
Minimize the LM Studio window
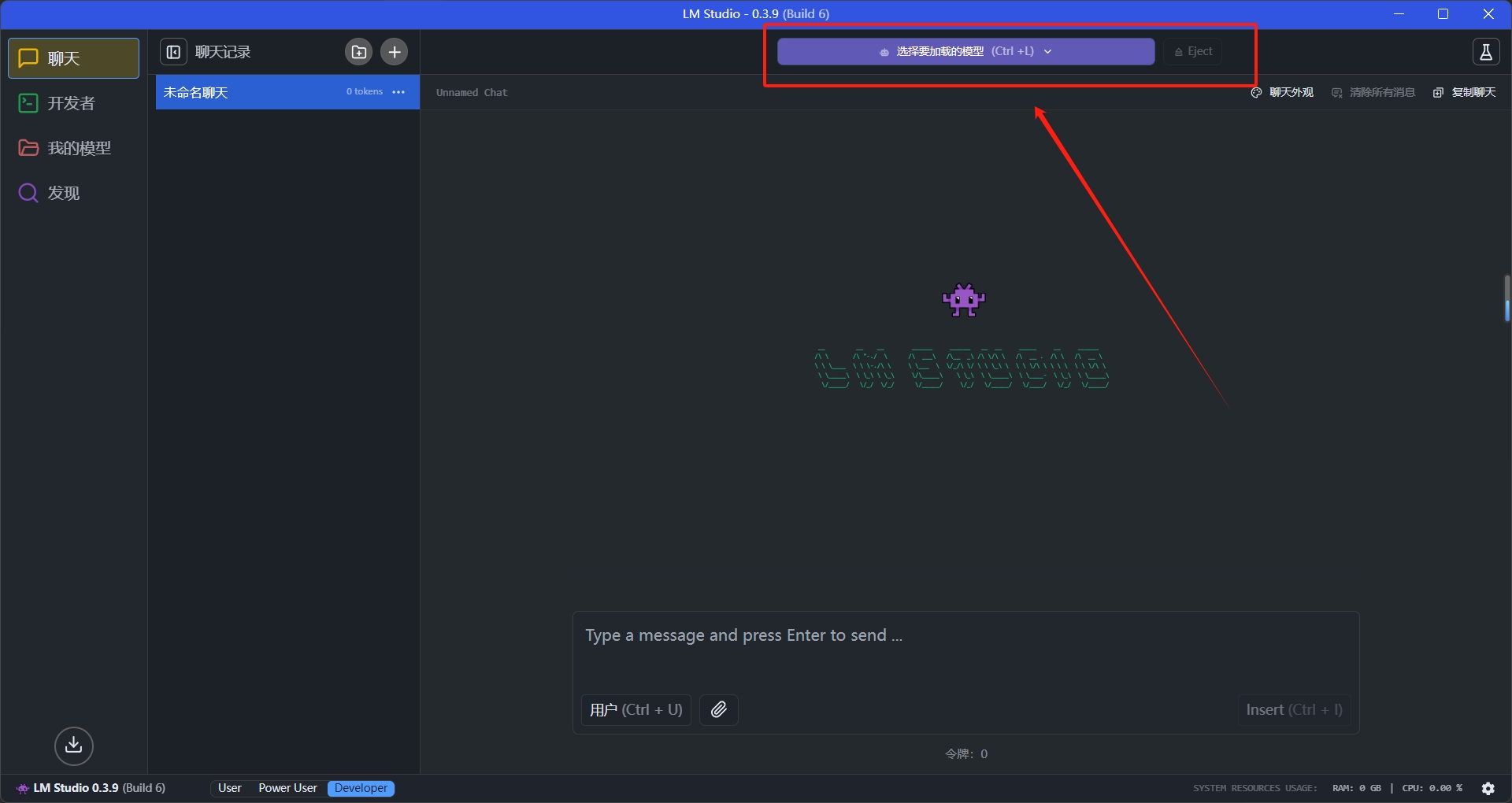[x=1399, y=14]
